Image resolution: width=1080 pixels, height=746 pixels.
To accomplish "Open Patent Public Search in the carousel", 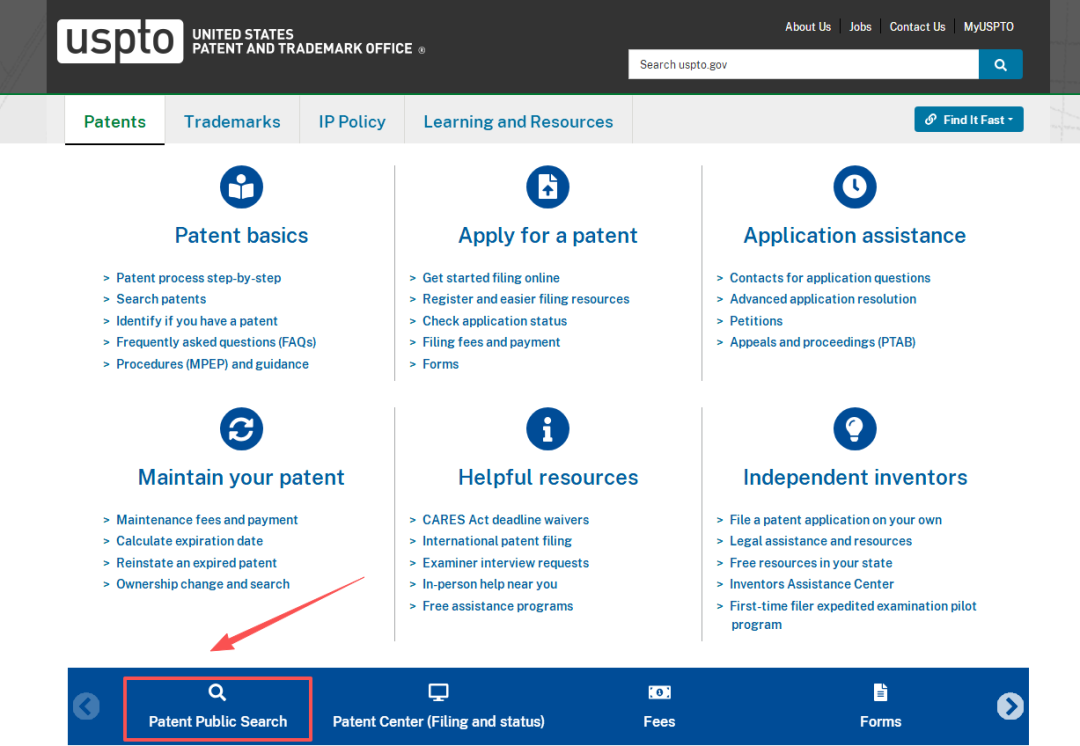I will (x=218, y=708).
